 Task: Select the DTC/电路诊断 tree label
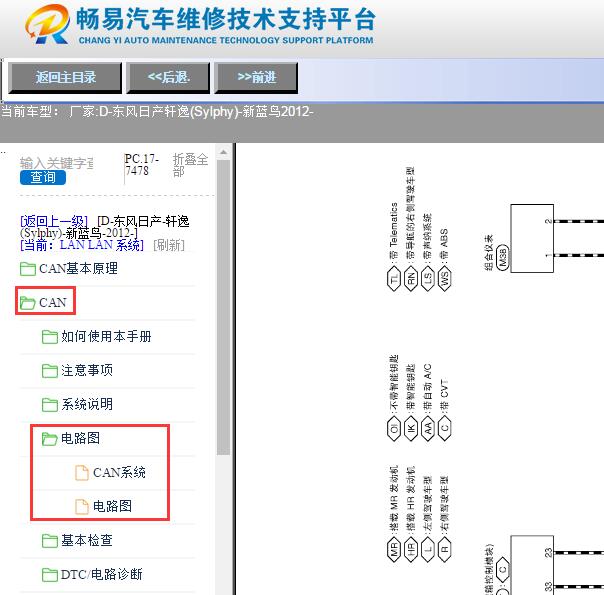click(101, 574)
